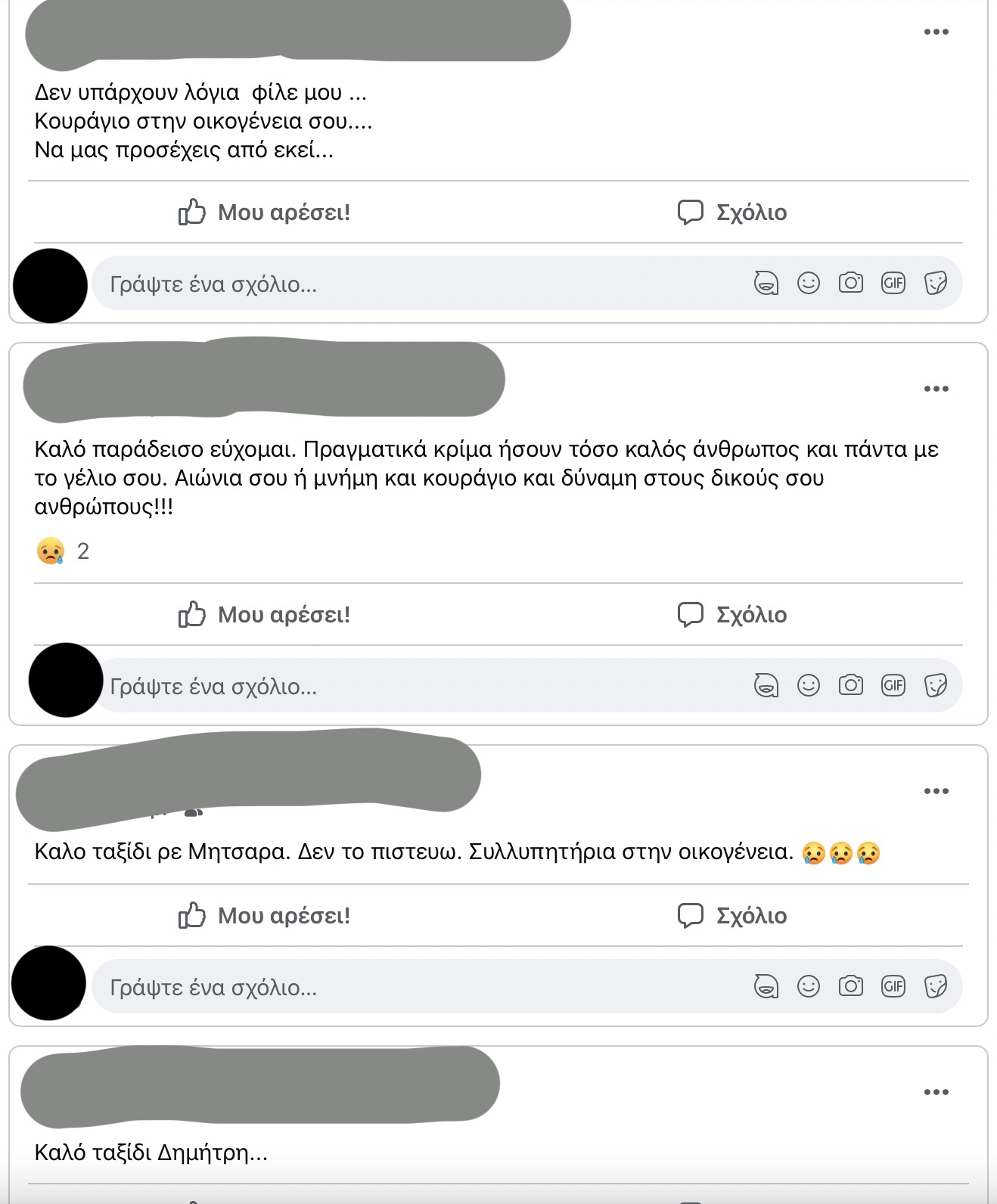View the sad reaction count on the second post
The image size is (997, 1204).
click(63, 551)
